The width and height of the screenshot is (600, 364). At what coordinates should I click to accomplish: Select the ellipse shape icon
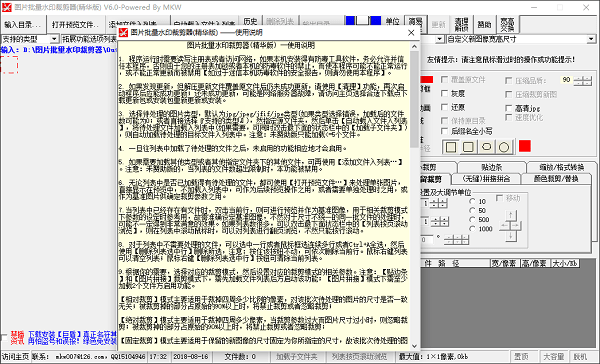[x=486, y=147]
